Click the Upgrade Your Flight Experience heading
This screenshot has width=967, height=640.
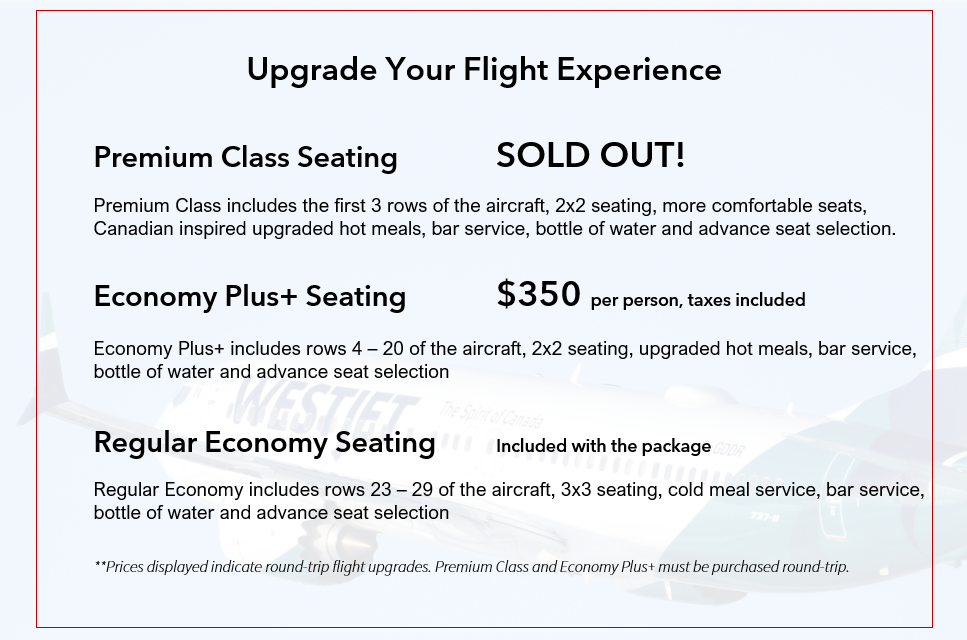tap(484, 70)
